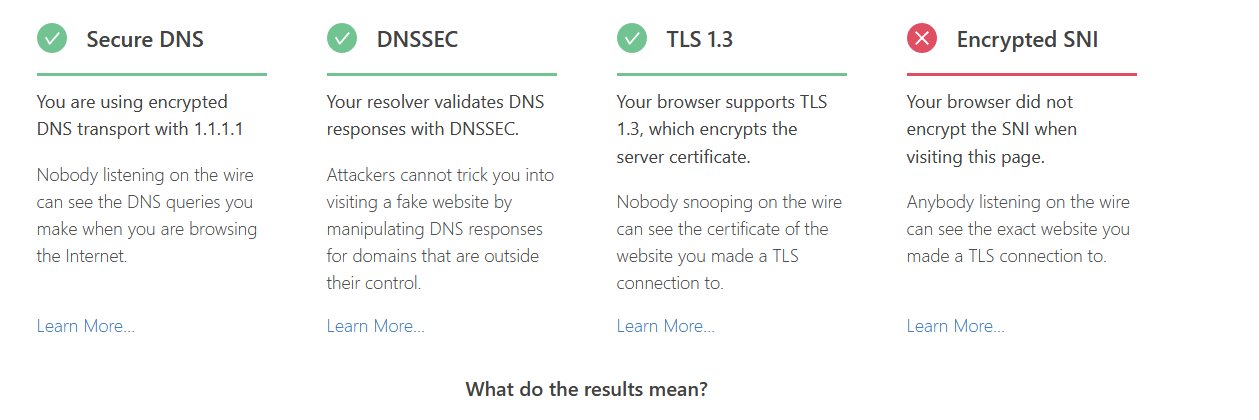
Task: Open the Learn More link under DNSSEC
Action: [x=376, y=326]
